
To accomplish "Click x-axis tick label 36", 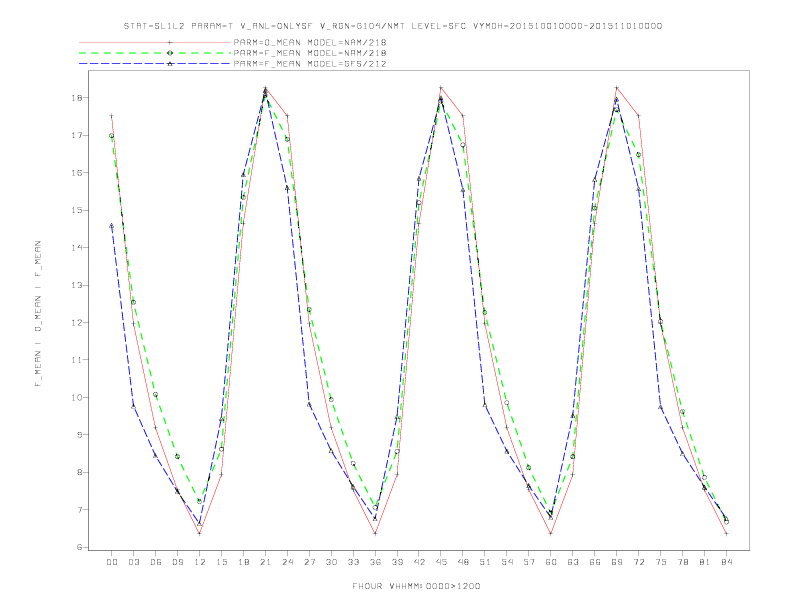I will (375, 562).
